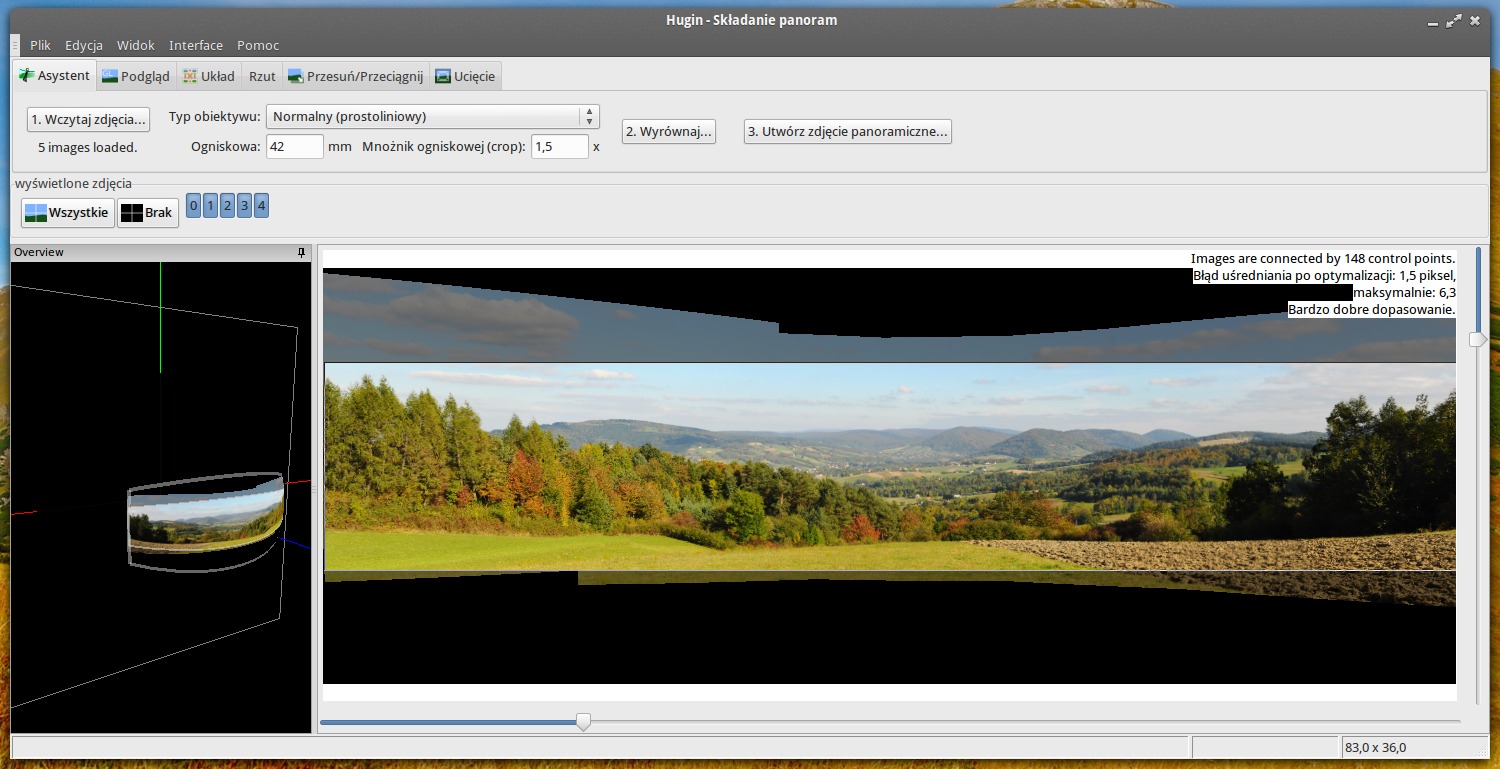Click the Wszystkie button landscape icon

point(35,213)
